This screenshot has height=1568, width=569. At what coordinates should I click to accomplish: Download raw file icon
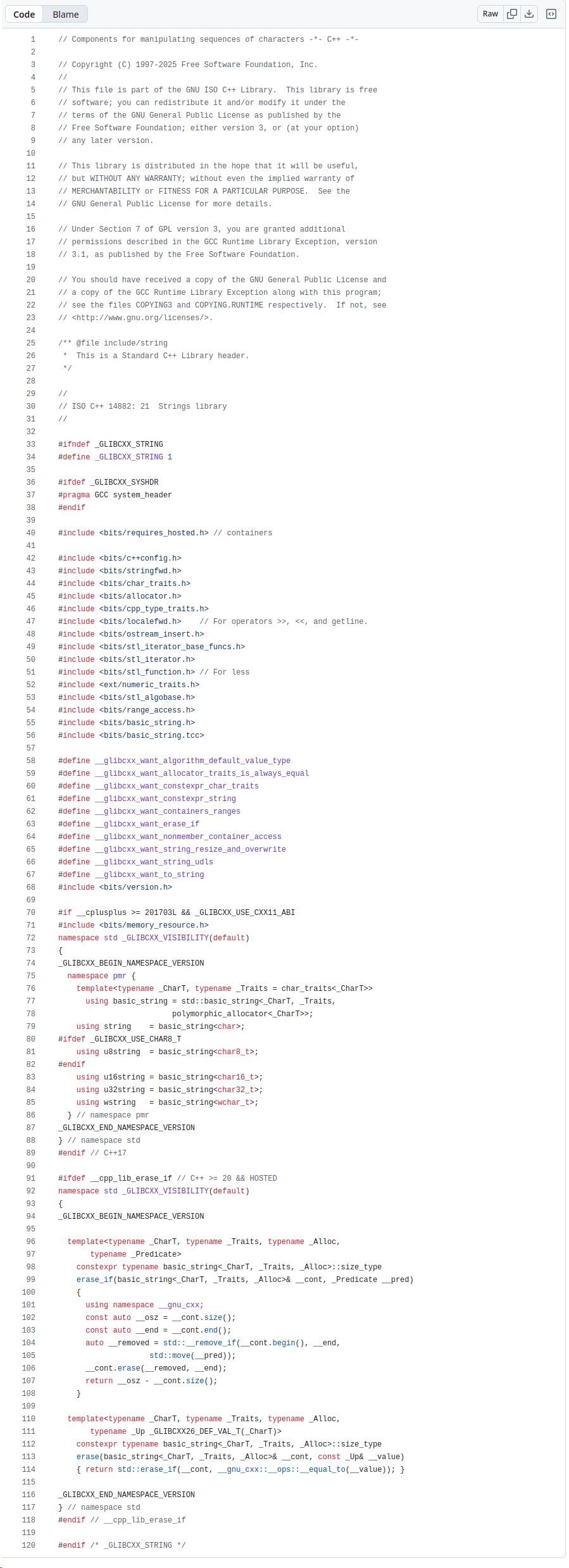(x=529, y=14)
